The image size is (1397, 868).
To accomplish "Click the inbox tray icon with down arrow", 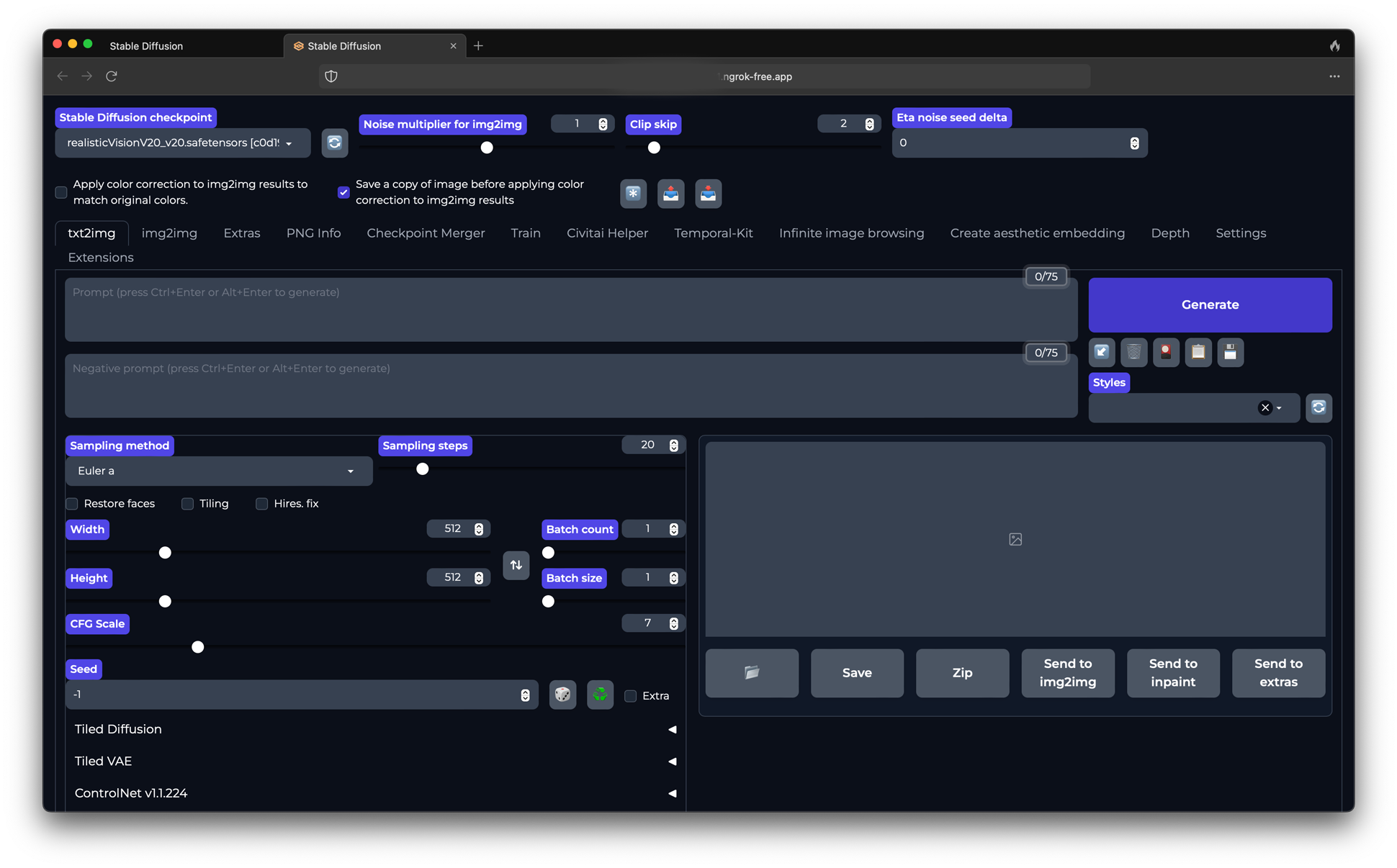I will pyautogui.click(x=709, y=194).
